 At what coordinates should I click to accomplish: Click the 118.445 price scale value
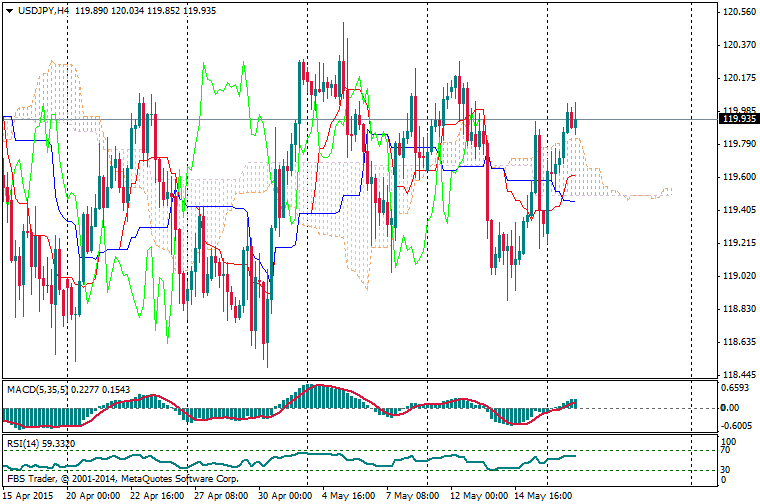739,375
